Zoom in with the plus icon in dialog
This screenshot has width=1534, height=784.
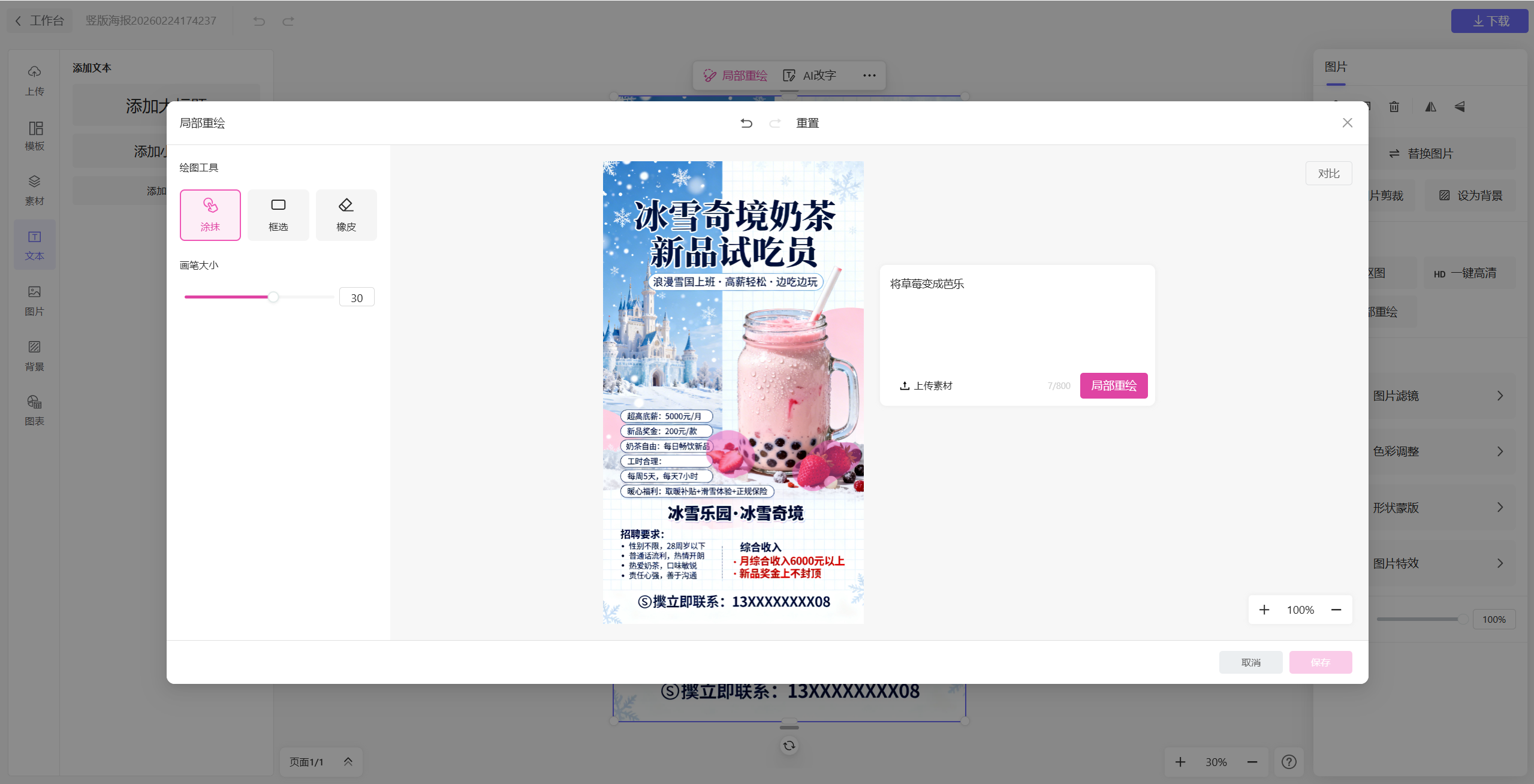point(1264,610)
